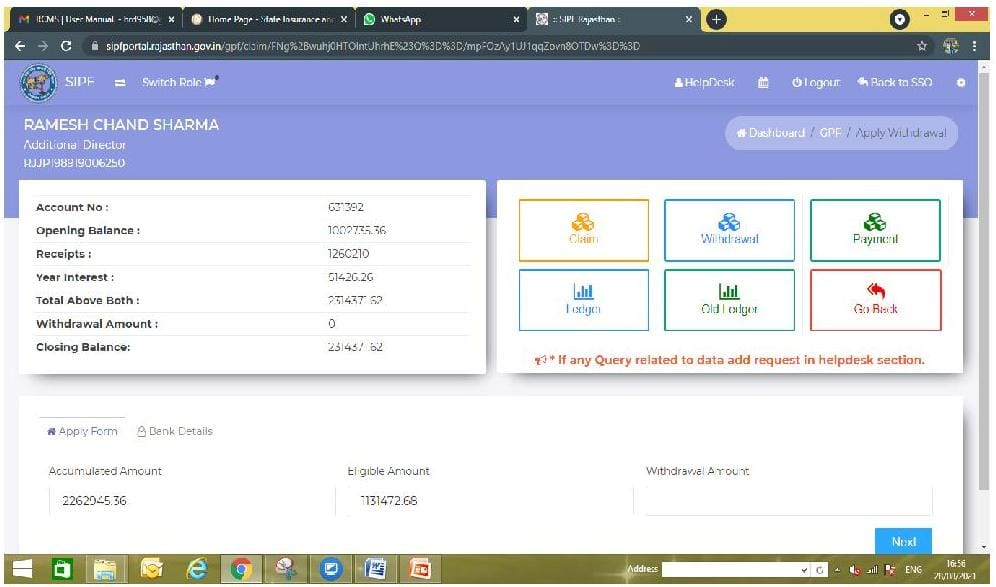996x587 pixels.
Task: Select the SIPF Rajasthan browser tab
Action: [x=614, y=20]
